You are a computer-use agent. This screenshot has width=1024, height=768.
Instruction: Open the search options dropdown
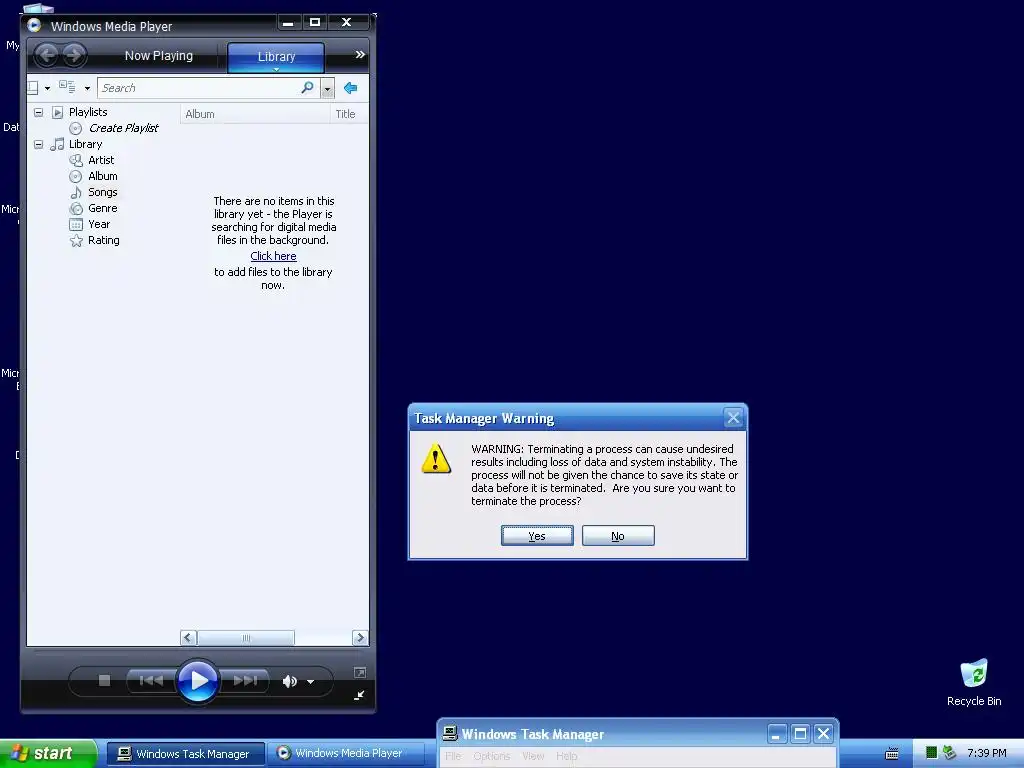[x=328, y=88]
